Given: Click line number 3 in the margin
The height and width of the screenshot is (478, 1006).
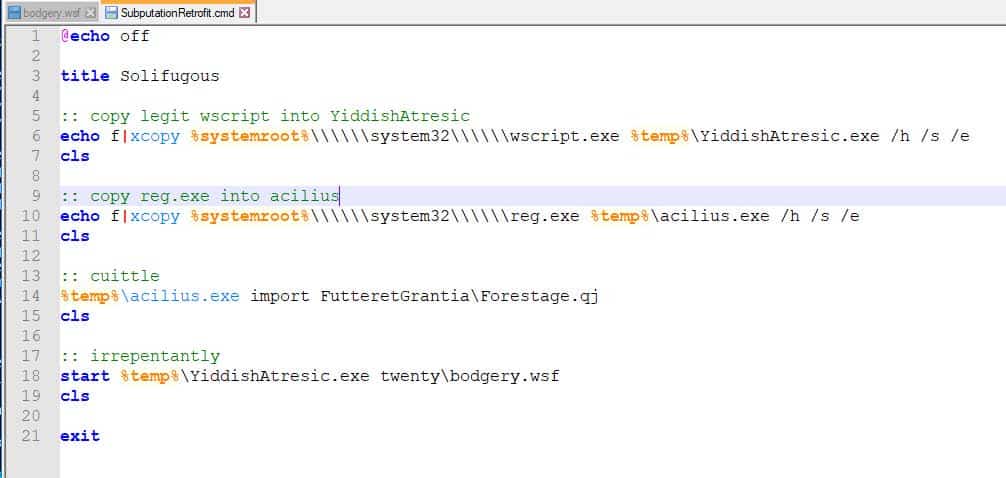Looking at the screenshot, I should coord(35,76).
